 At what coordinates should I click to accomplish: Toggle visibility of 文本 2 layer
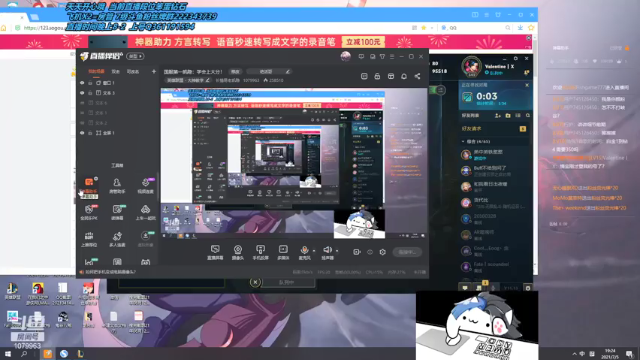point(82,123)
